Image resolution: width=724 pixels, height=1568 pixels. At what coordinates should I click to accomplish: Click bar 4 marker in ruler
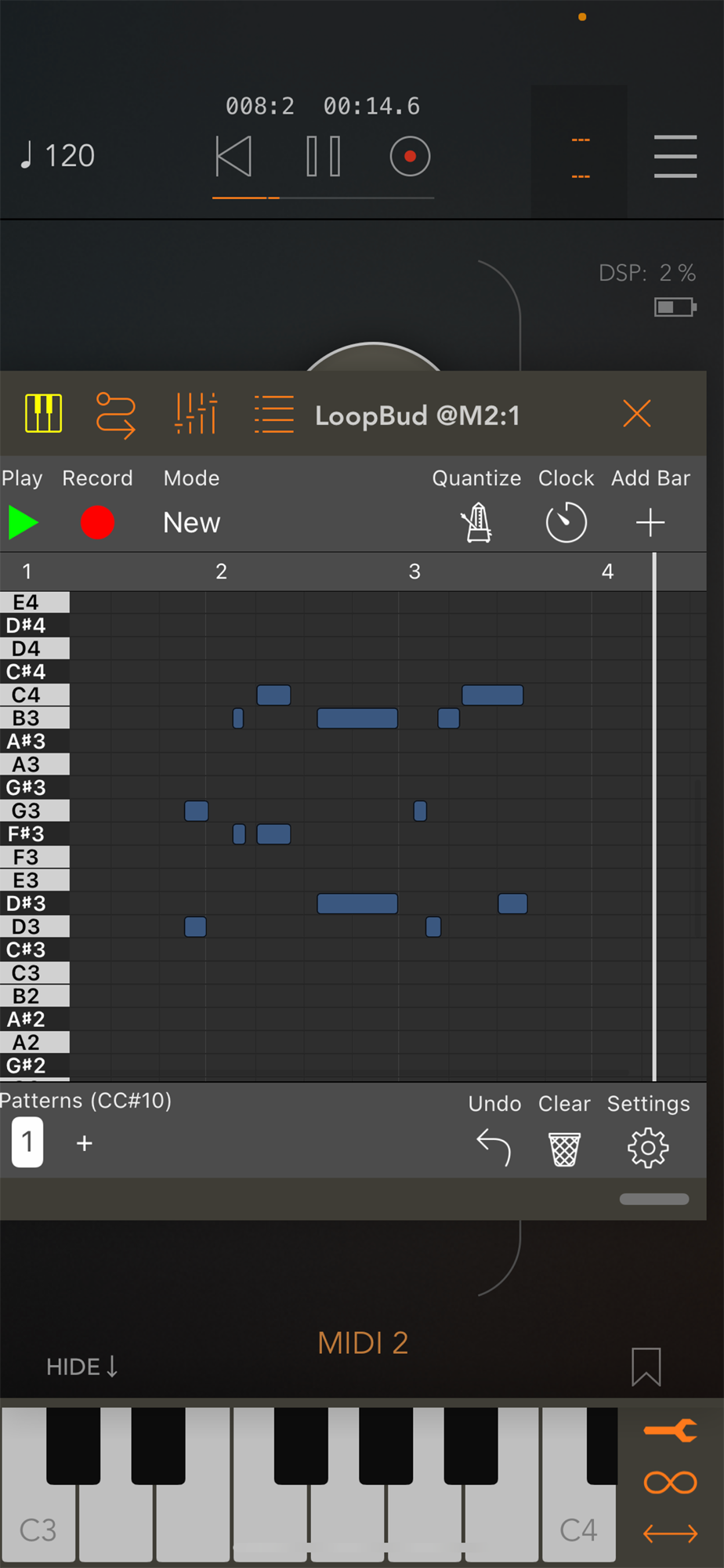[607, 572]
